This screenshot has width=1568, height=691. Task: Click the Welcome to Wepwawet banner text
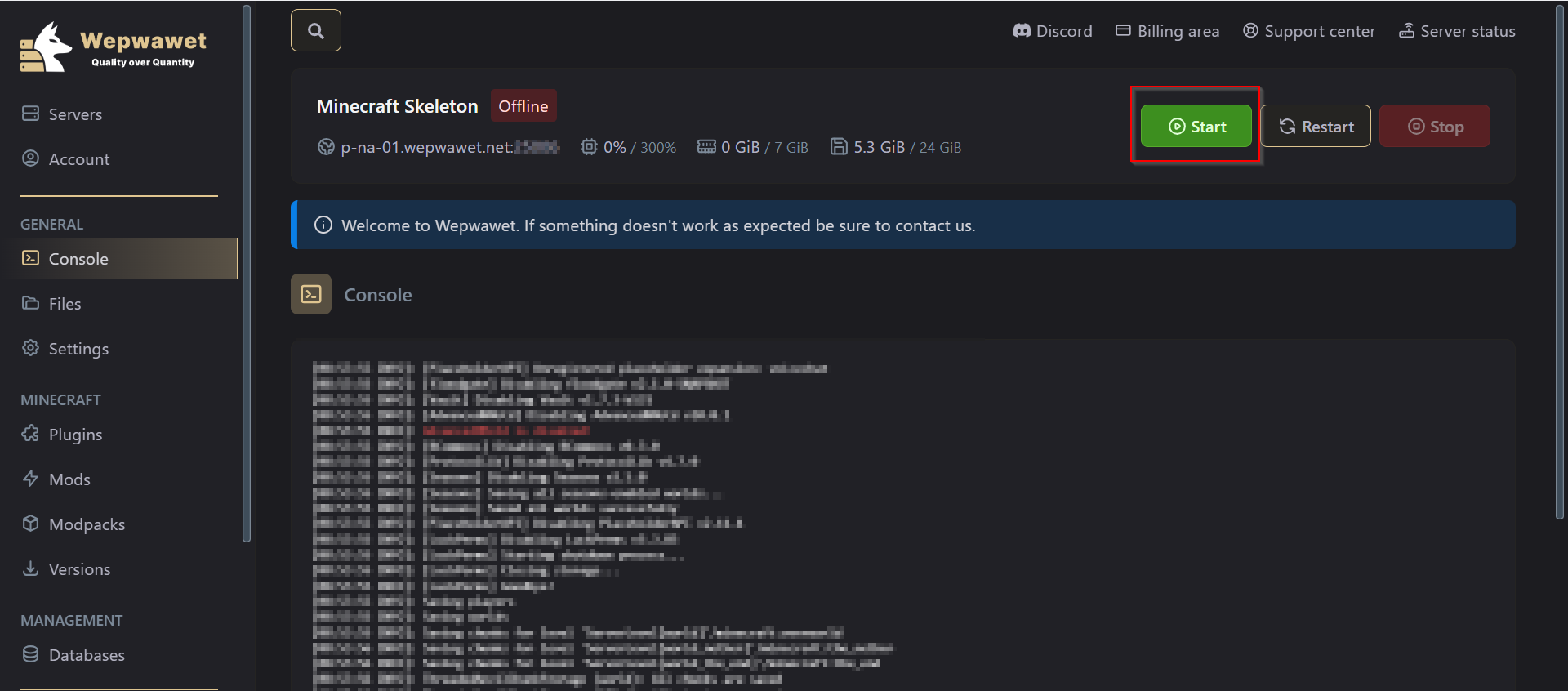tap(658, 225)
